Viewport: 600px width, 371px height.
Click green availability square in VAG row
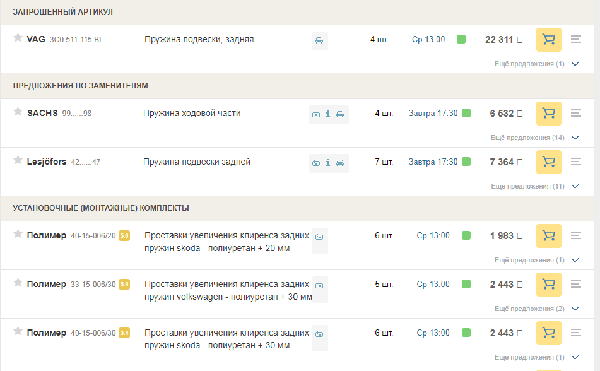(461, 39)
